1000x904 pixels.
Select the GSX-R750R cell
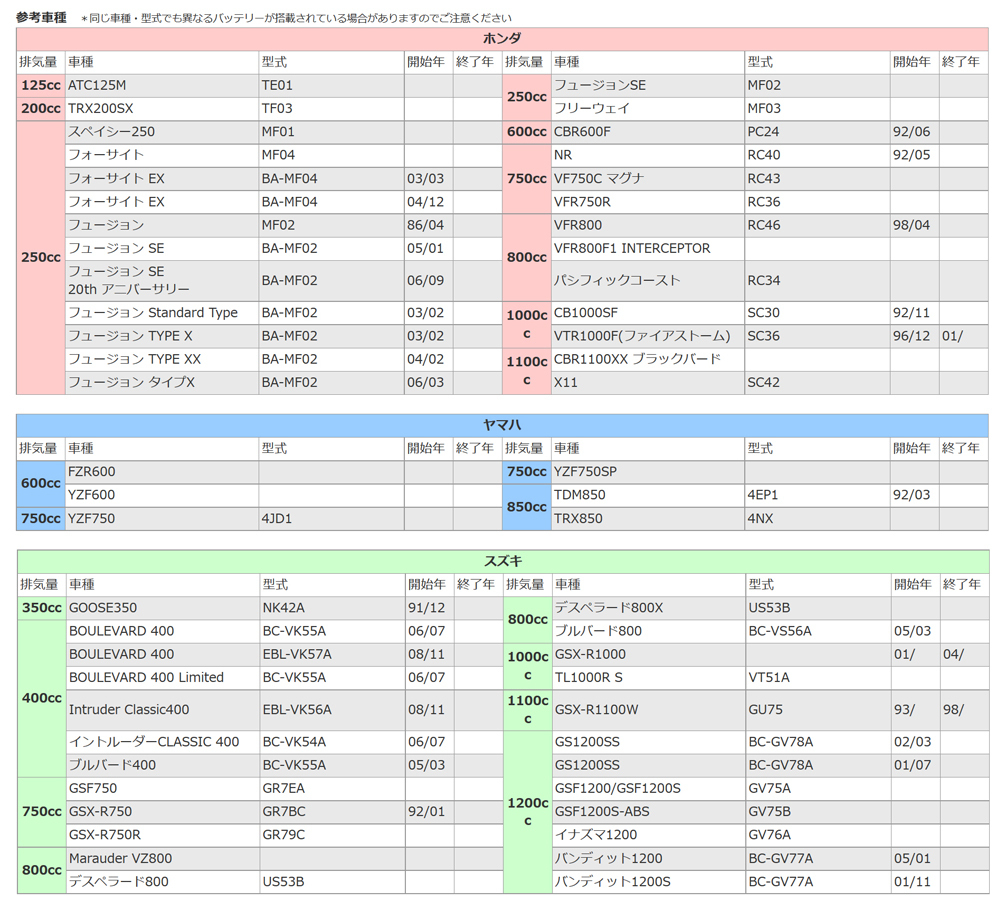tap(163, 835)
